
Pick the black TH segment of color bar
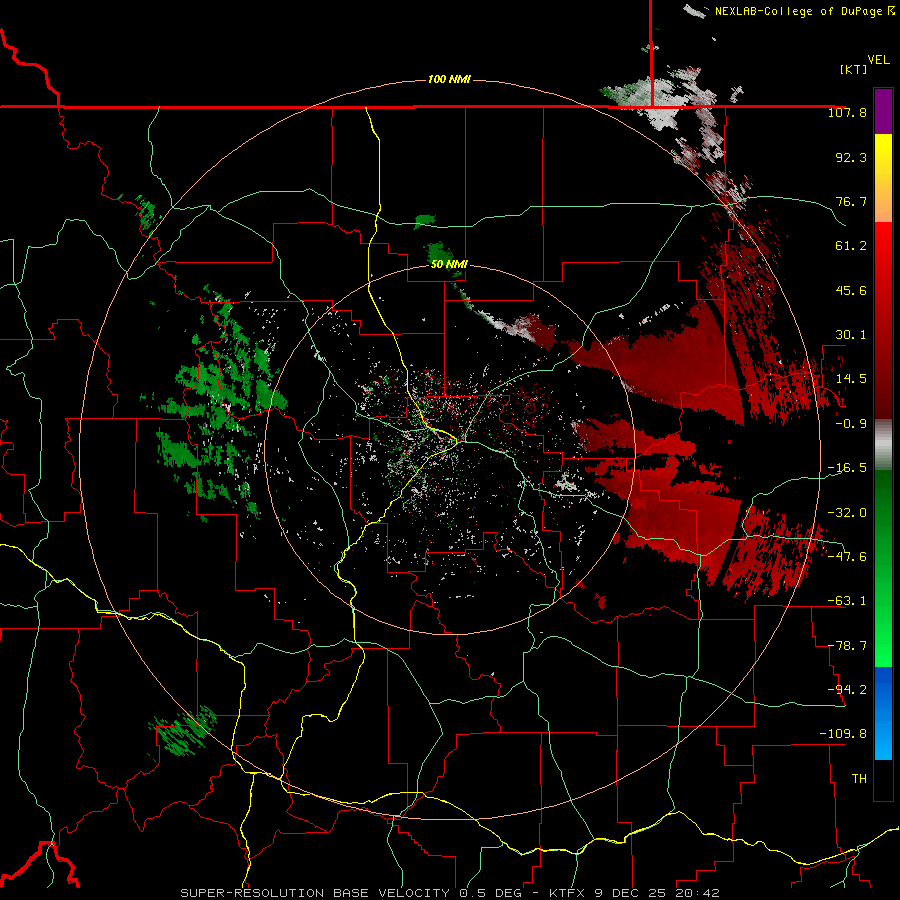883,780
